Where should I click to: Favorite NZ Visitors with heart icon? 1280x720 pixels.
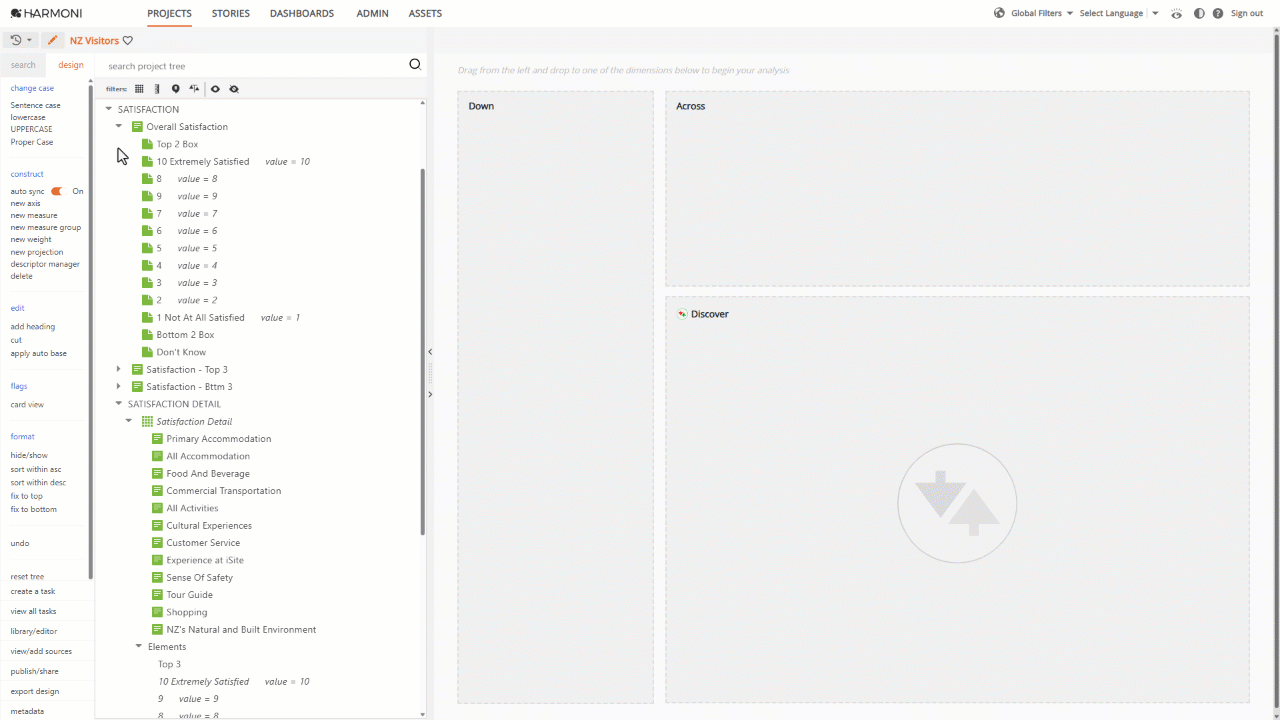[128, 41]
